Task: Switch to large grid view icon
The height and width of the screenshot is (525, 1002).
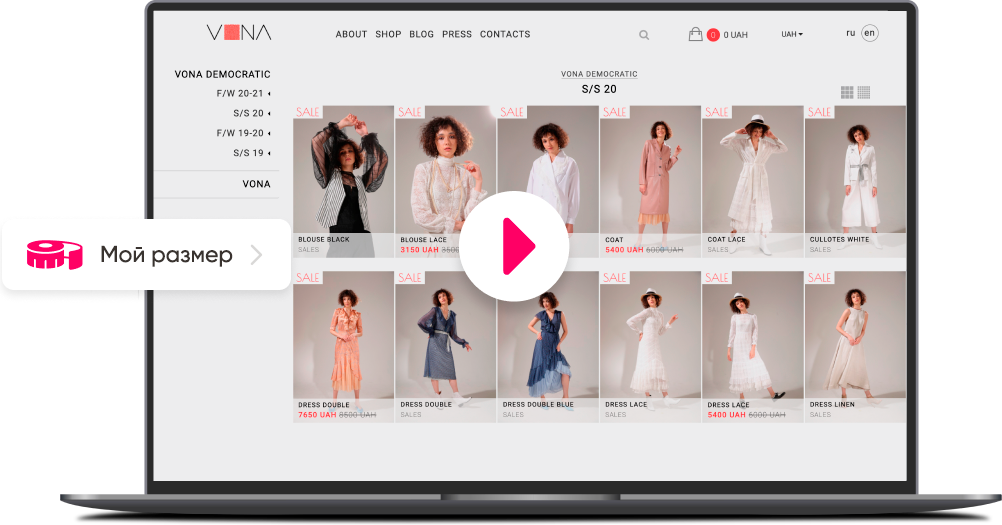Action: tap(847, 92)
